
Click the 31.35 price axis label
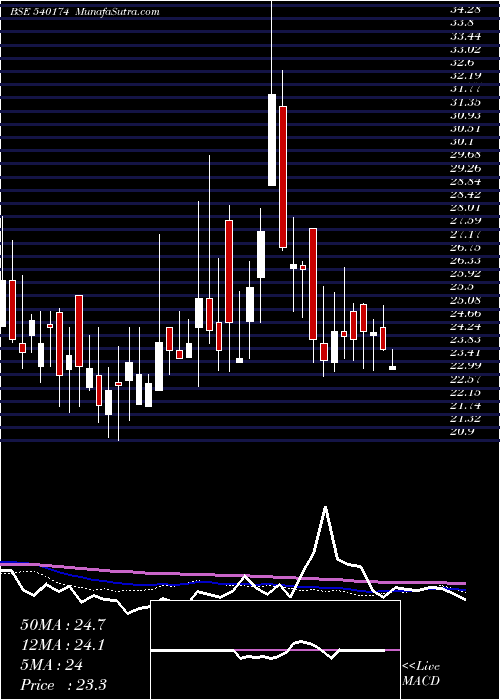(x=465, y=102)
